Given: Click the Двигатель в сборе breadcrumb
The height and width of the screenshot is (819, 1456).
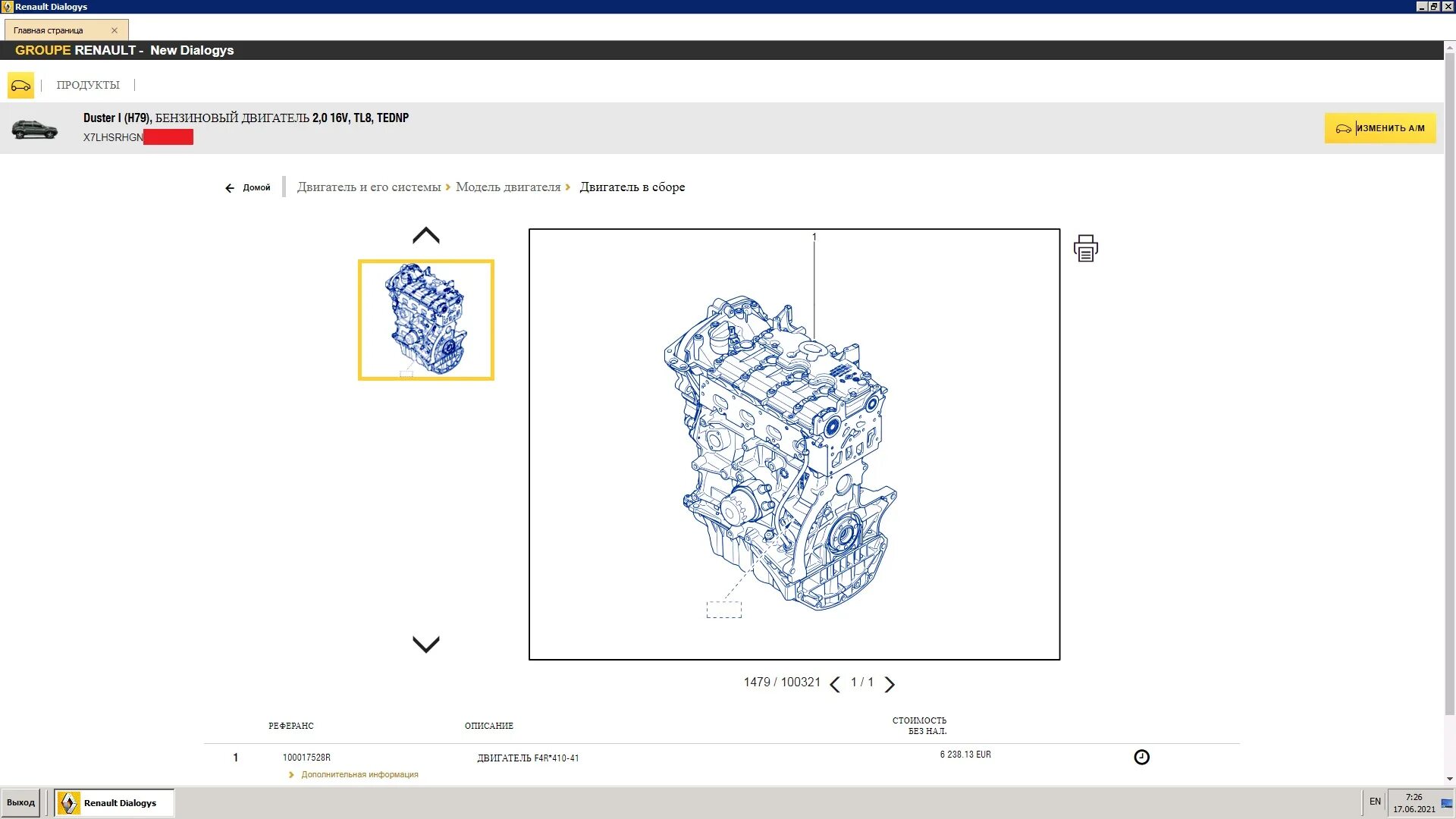Looking at the screenshot, I should [632, 187].
